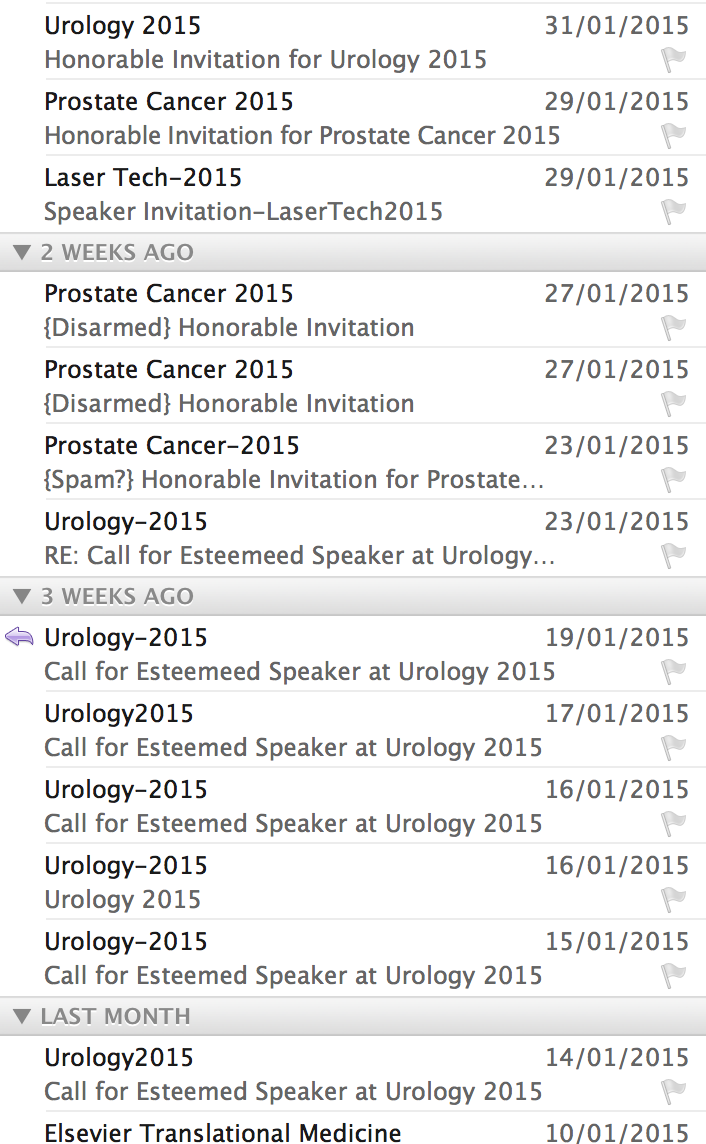Image resolution: width=706 pixels, height=1144 pixels.
Task: Toggle flag on the 19/01/2015 Urology-2015 email
Action: click(675, 672)
